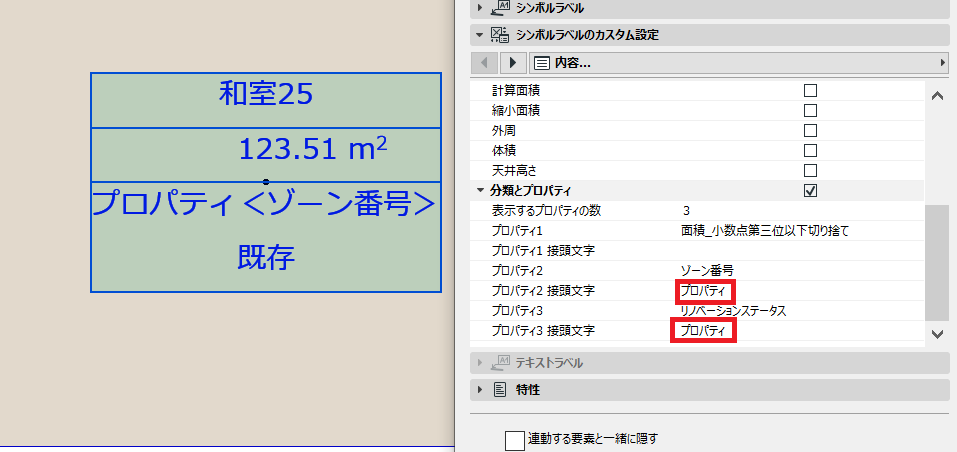Enable the 外周 checkbox
The height and width of the screenshot is (452, 957).
click(811, 131)
